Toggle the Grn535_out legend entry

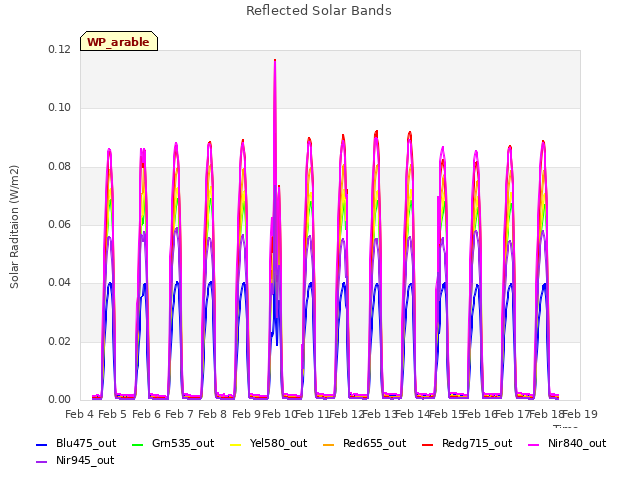[173, 443]
